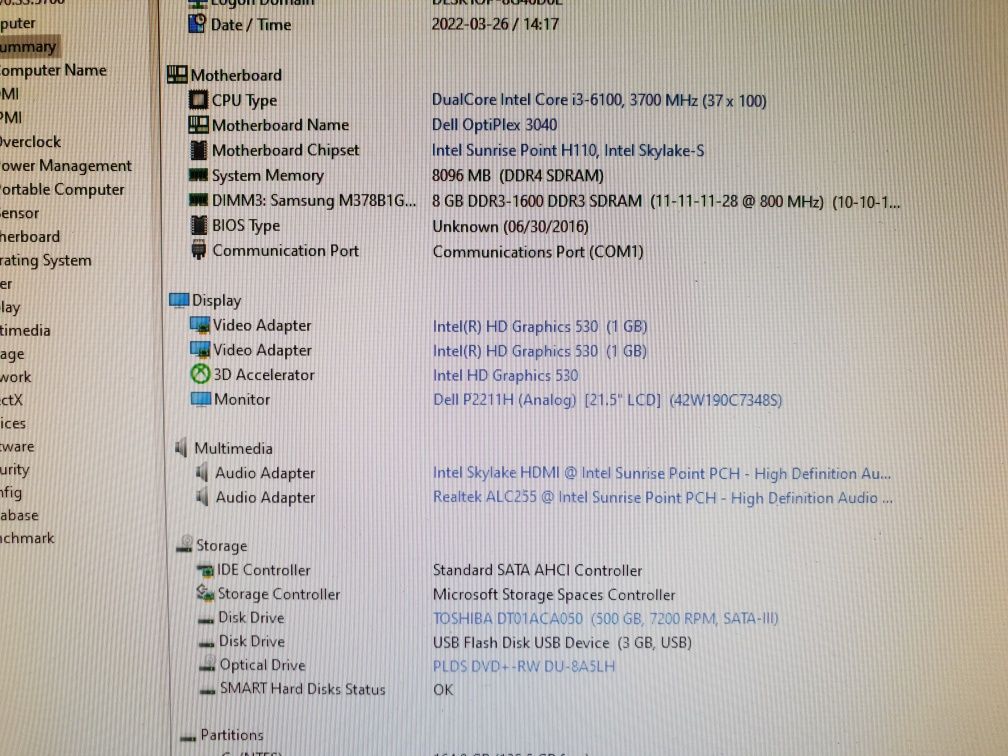1008x756 pixels.
Task: Click the IDE Controller icon
Action: (x=206, y=570)
